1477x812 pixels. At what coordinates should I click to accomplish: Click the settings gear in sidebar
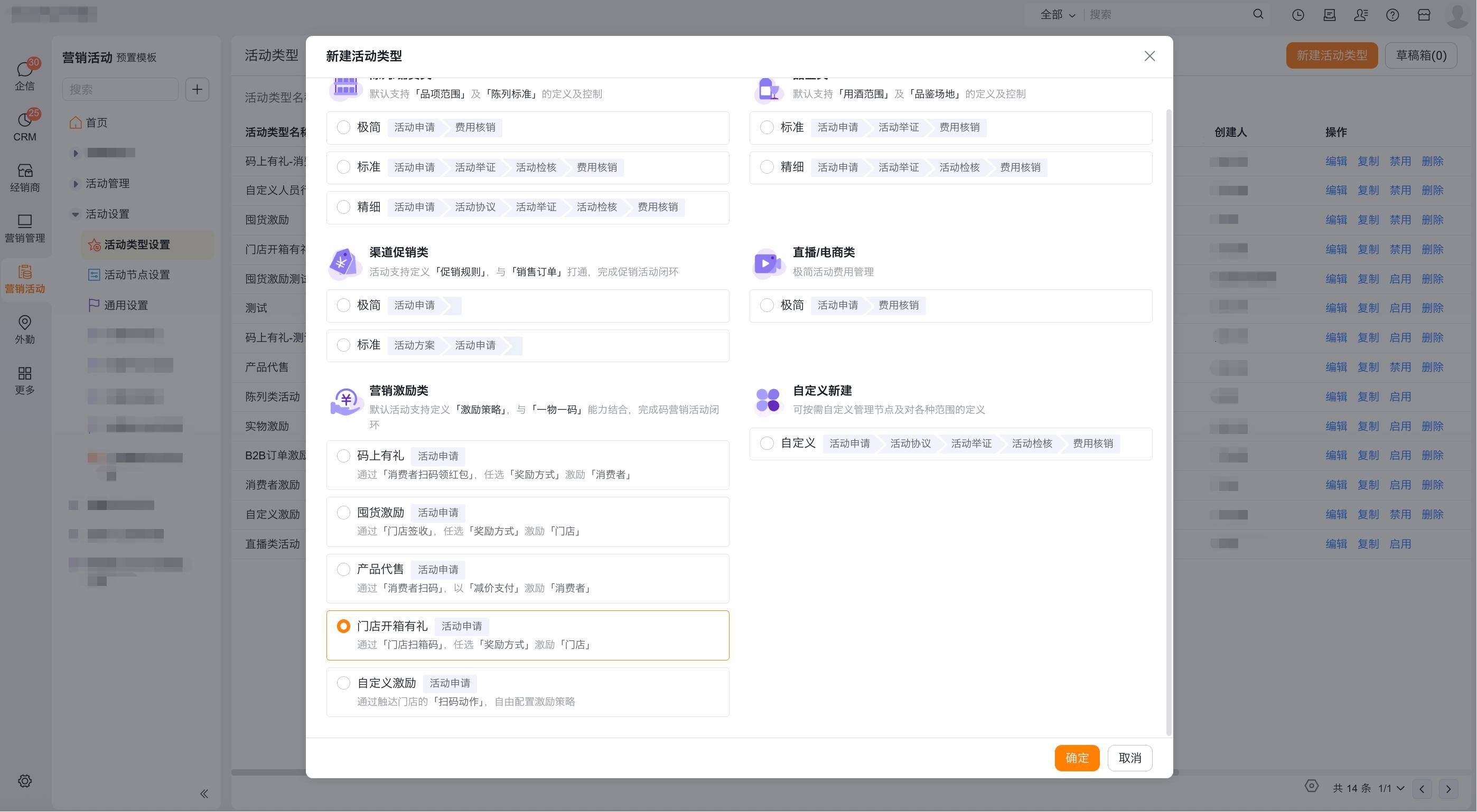click(x=24, y=780)
